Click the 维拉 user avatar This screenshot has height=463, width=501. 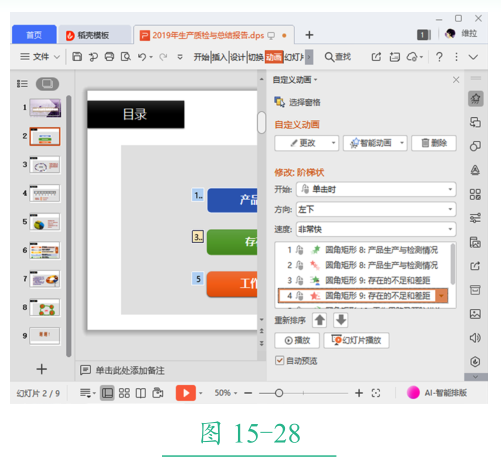click(450, 34)
